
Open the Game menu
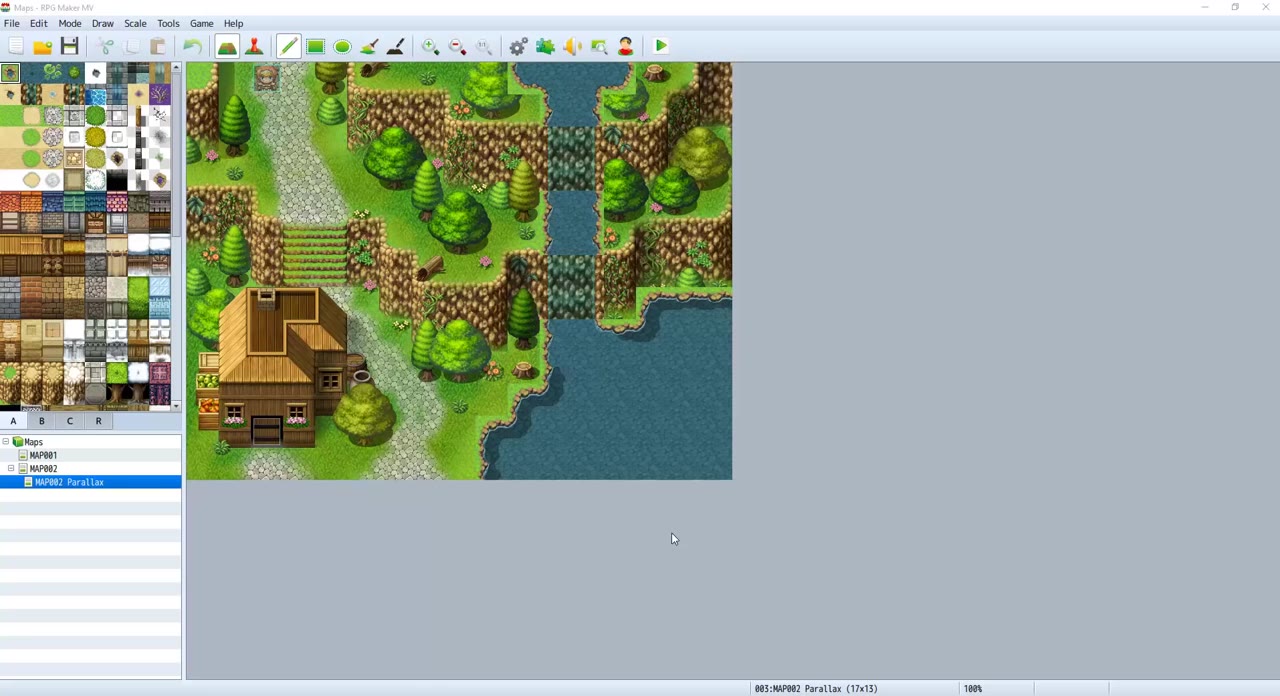pyautogui.click(x=201, y=23)
